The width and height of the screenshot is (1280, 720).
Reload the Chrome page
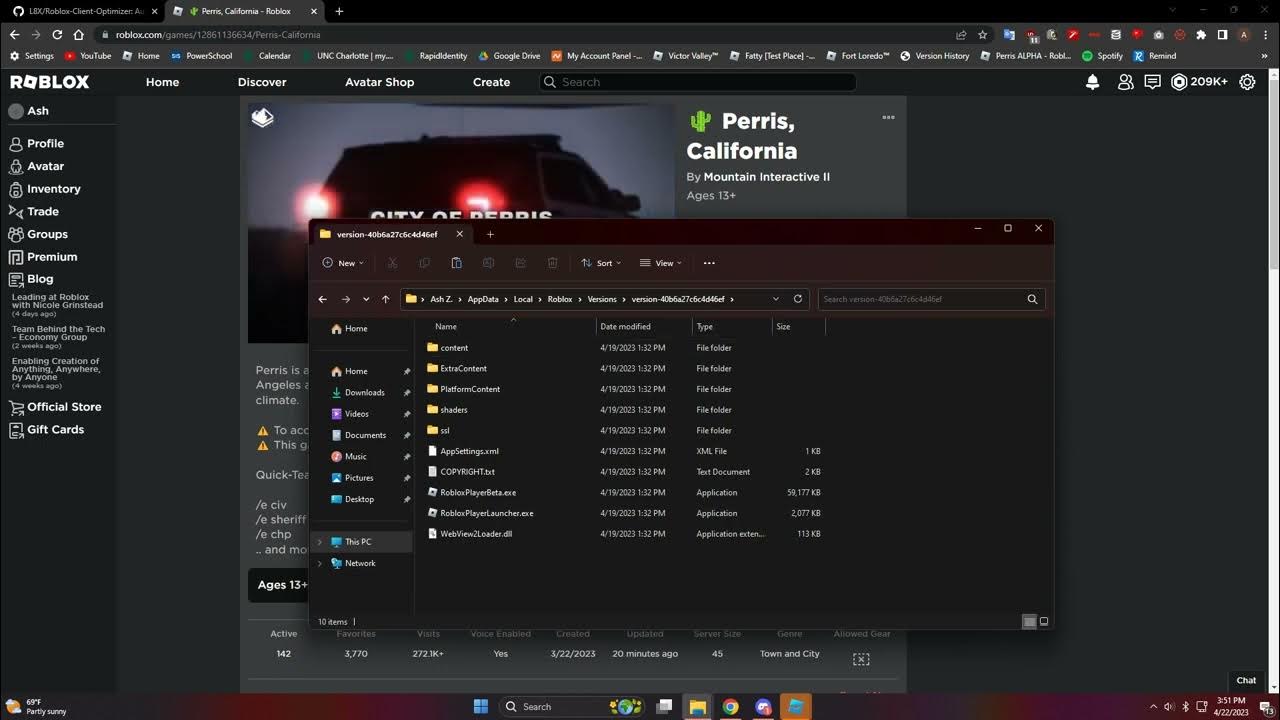[57, 35]
